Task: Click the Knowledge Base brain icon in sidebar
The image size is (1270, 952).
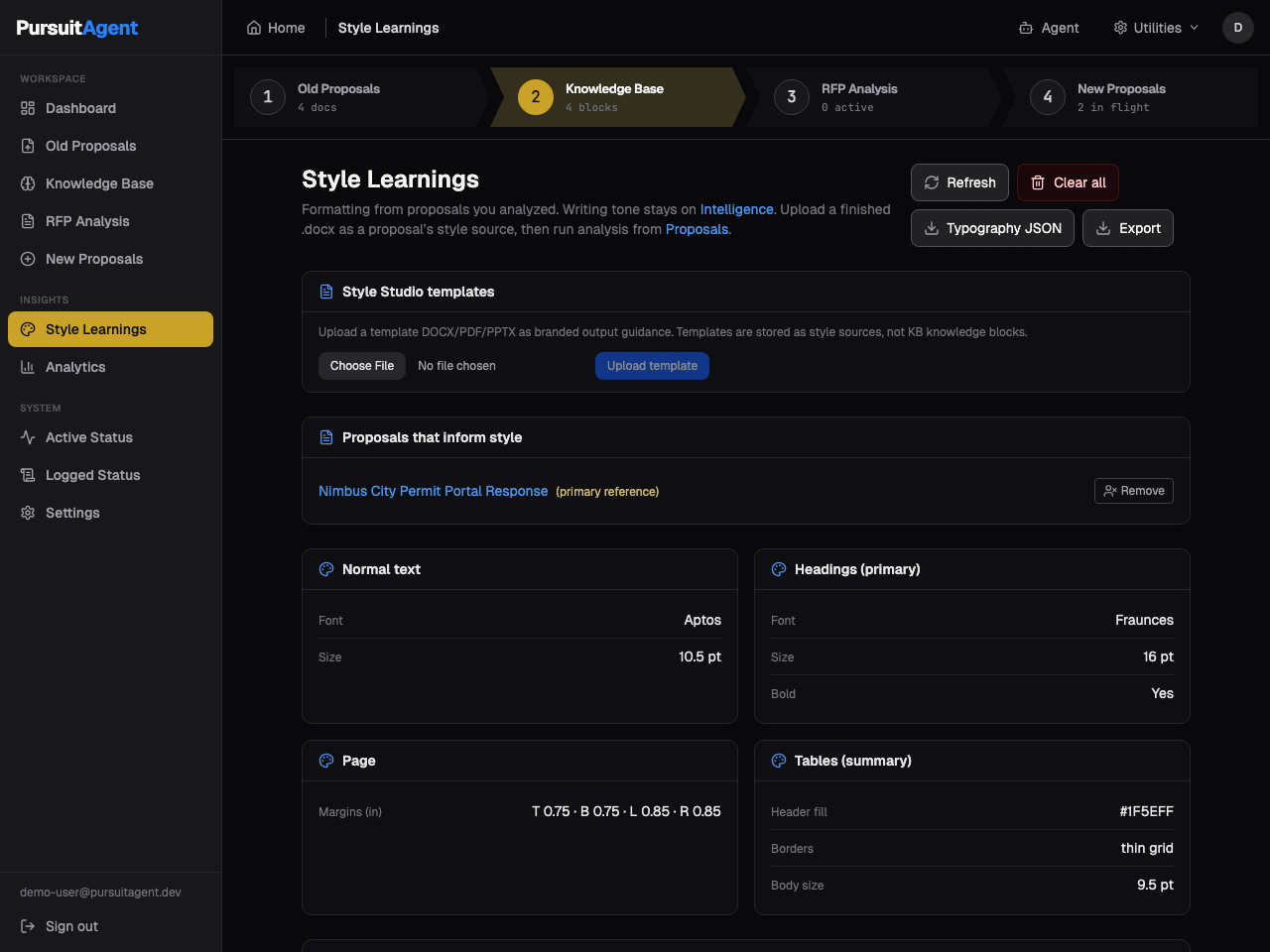Action: (x=28, y=183)
